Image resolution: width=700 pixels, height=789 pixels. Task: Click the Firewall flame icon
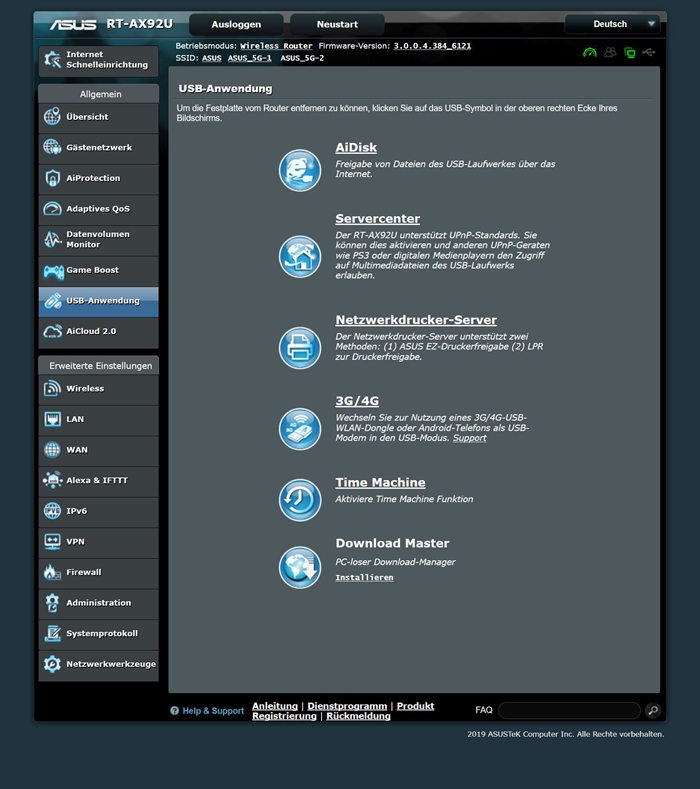pos(52,572)
